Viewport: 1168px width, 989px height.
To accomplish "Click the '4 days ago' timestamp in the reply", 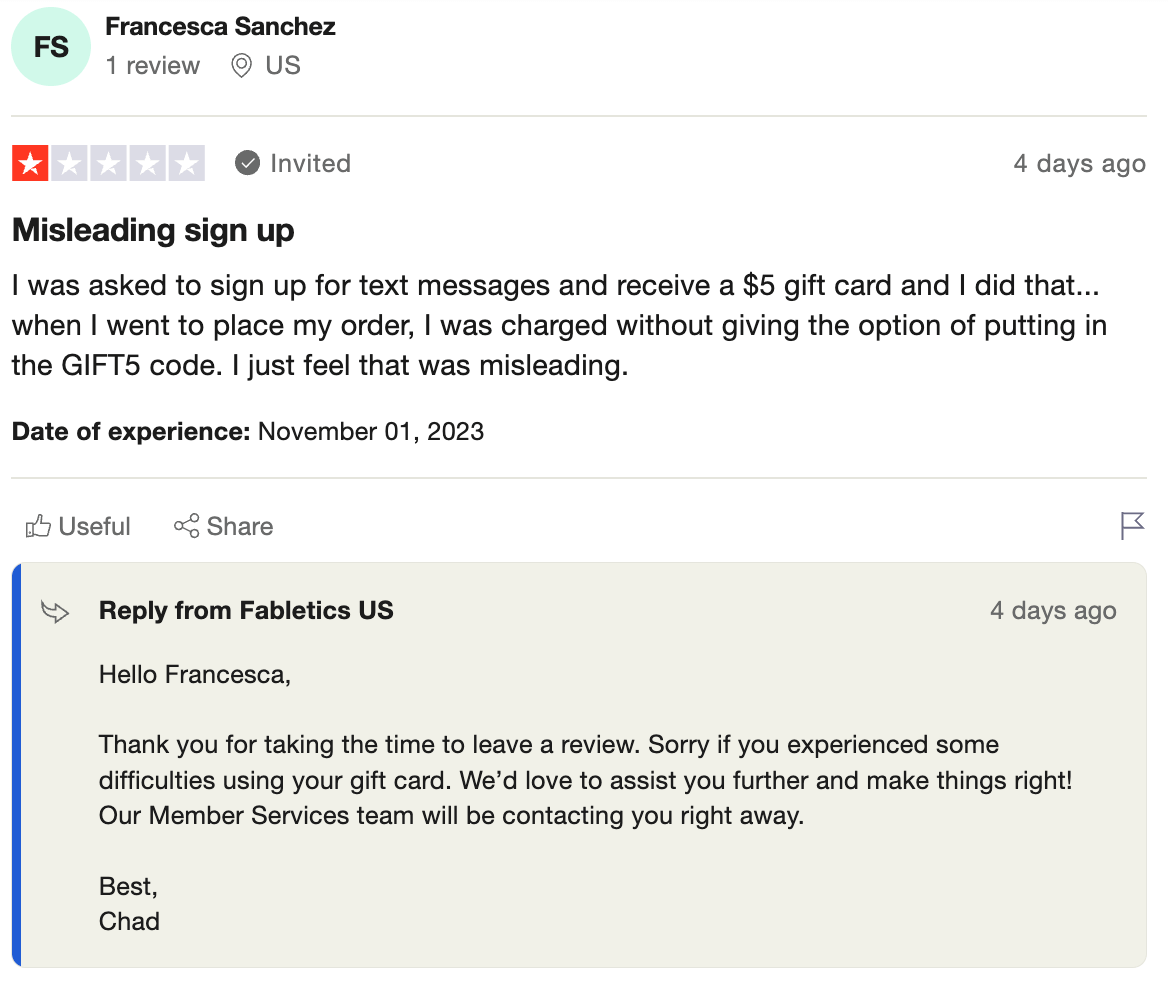I will tap(1053, 610).
